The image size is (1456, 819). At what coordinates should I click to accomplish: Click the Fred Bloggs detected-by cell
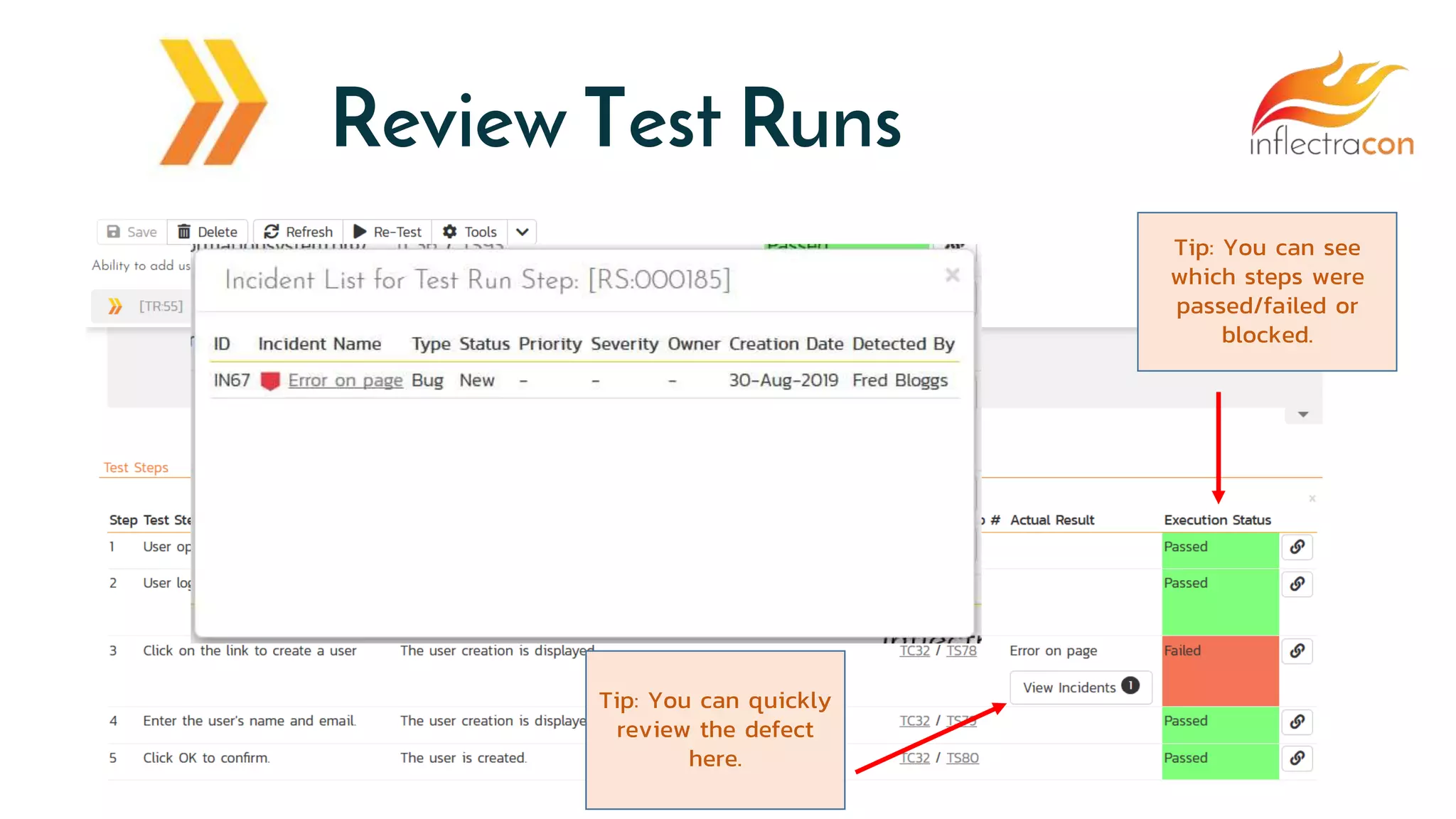pos(900,380)
